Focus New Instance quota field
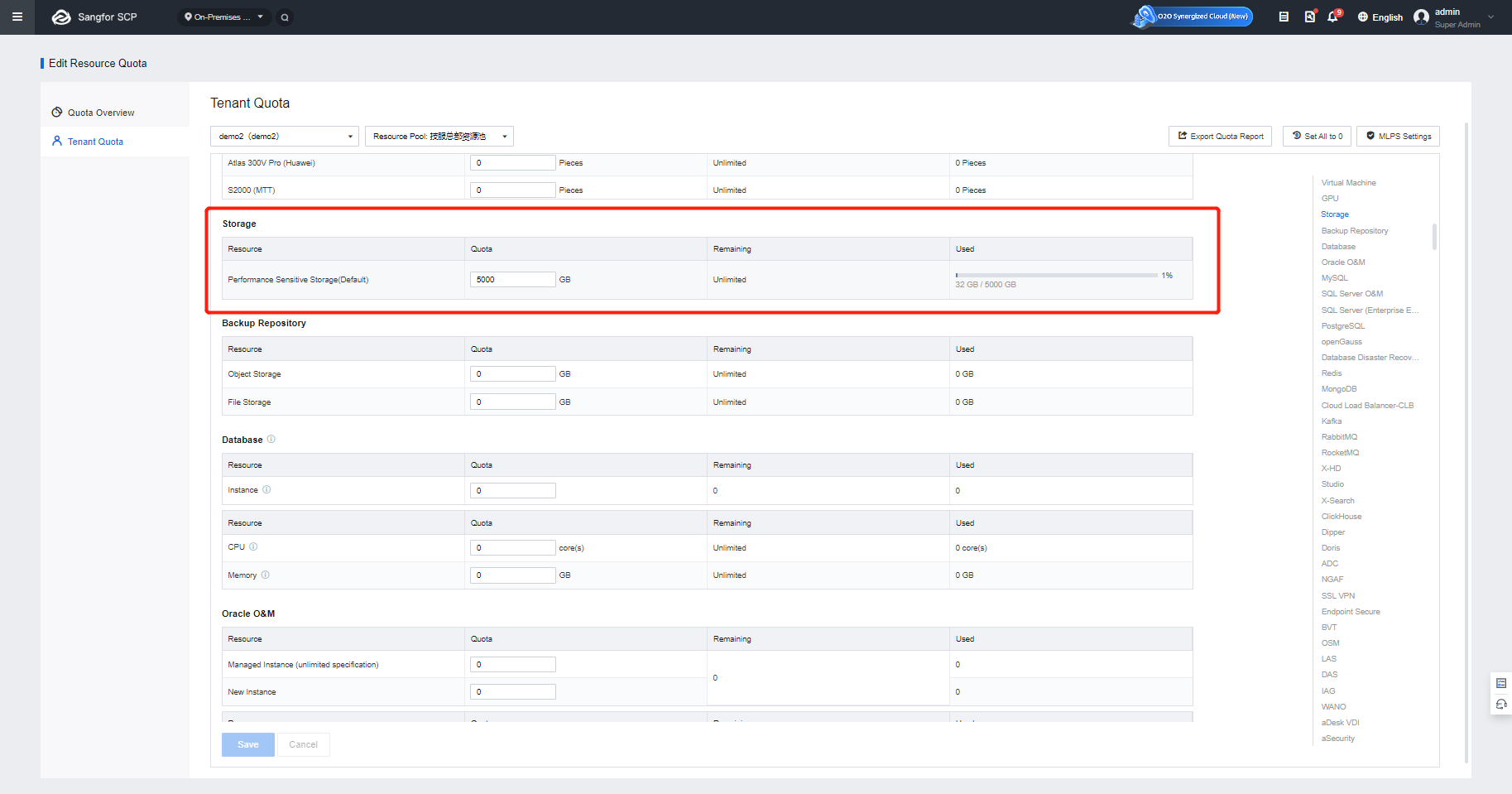The image size is (1512, 794). coord(513,692)
